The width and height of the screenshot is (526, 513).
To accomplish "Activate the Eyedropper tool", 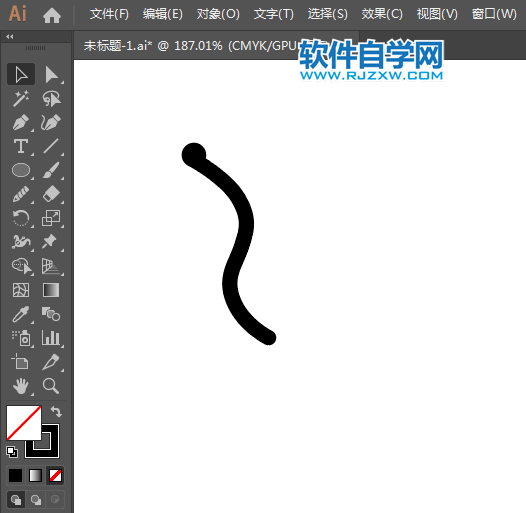I will [21, 314].
